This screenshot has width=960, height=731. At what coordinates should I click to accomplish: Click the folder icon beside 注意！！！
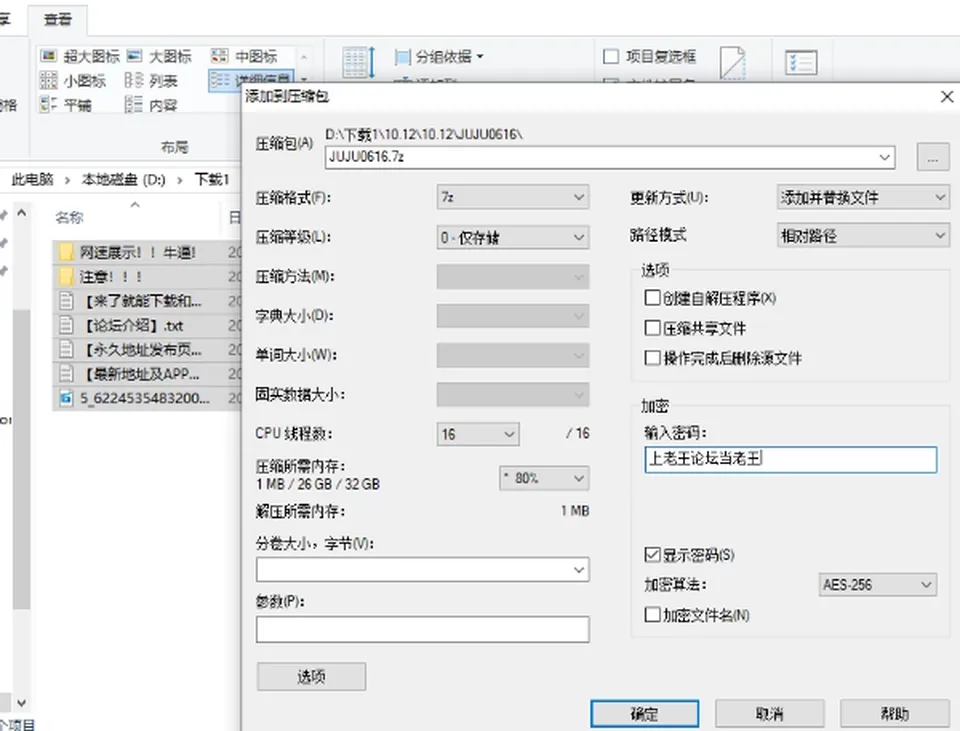pyautogui.click(x=67, y=277)
